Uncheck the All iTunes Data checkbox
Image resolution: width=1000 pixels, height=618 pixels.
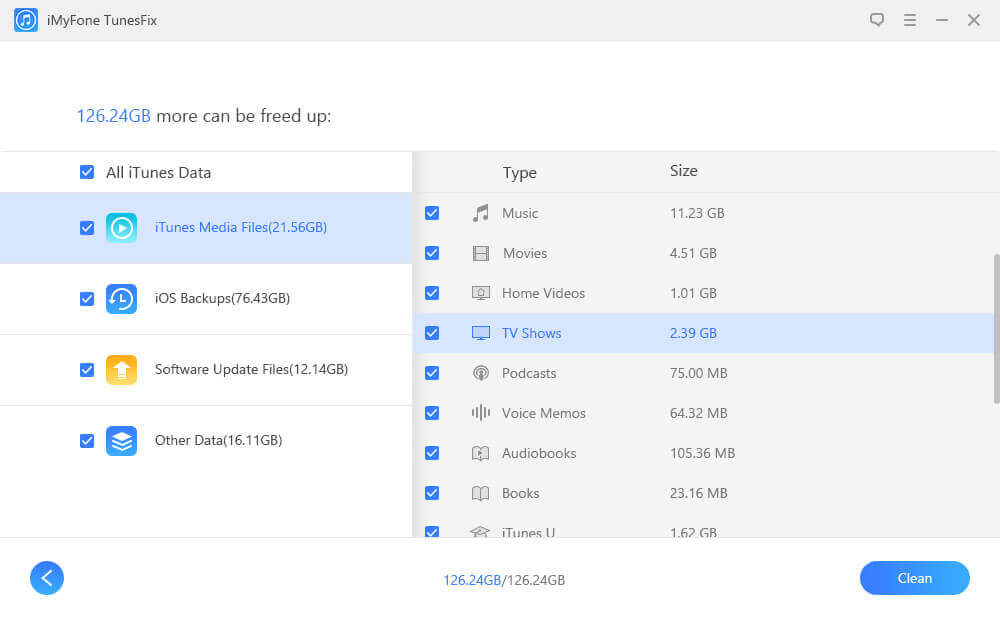[87, 172]
